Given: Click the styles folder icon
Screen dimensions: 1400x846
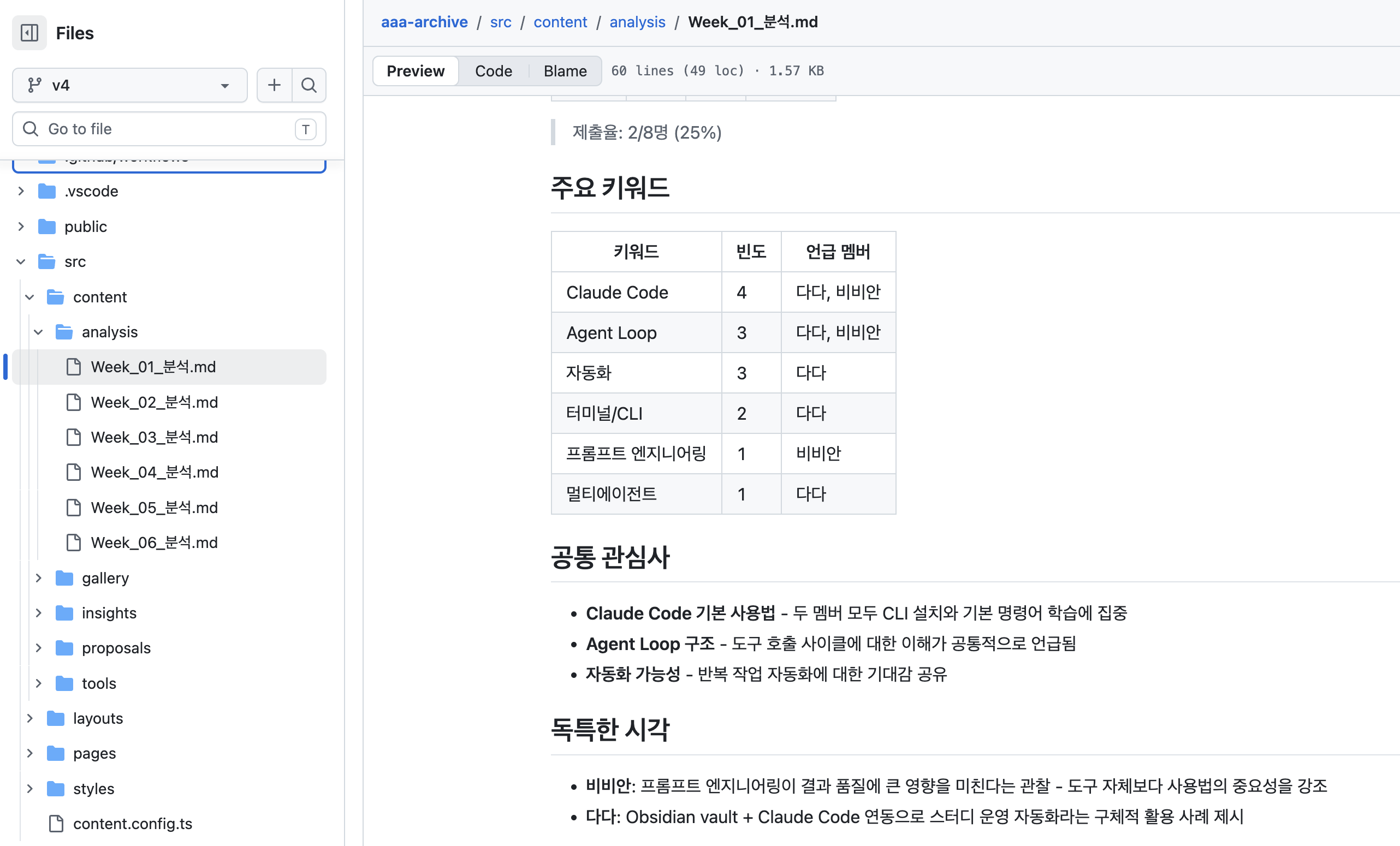Looking at the screenshot, I should click(55, 789).
